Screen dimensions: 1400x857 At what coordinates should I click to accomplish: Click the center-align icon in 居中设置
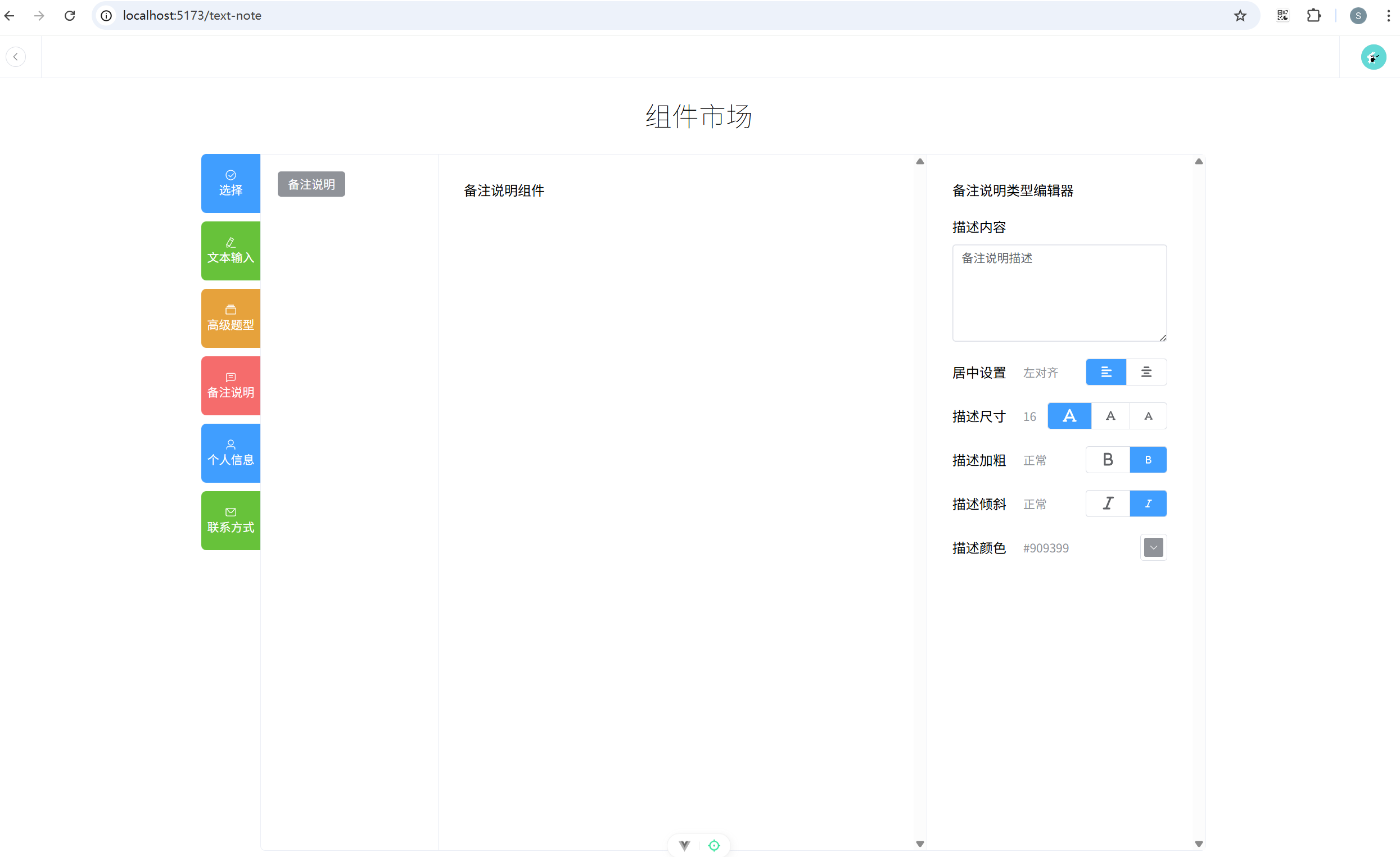point(1146,372)
